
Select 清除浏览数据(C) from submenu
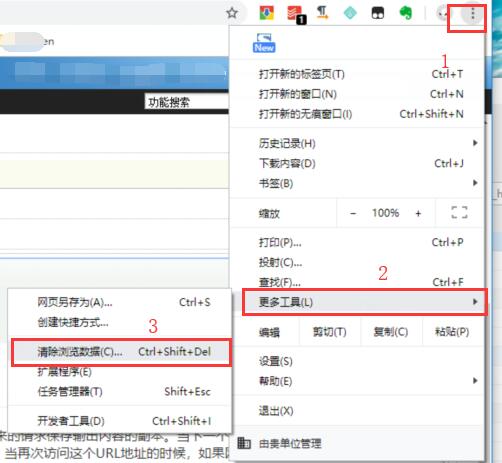point(121,352)
